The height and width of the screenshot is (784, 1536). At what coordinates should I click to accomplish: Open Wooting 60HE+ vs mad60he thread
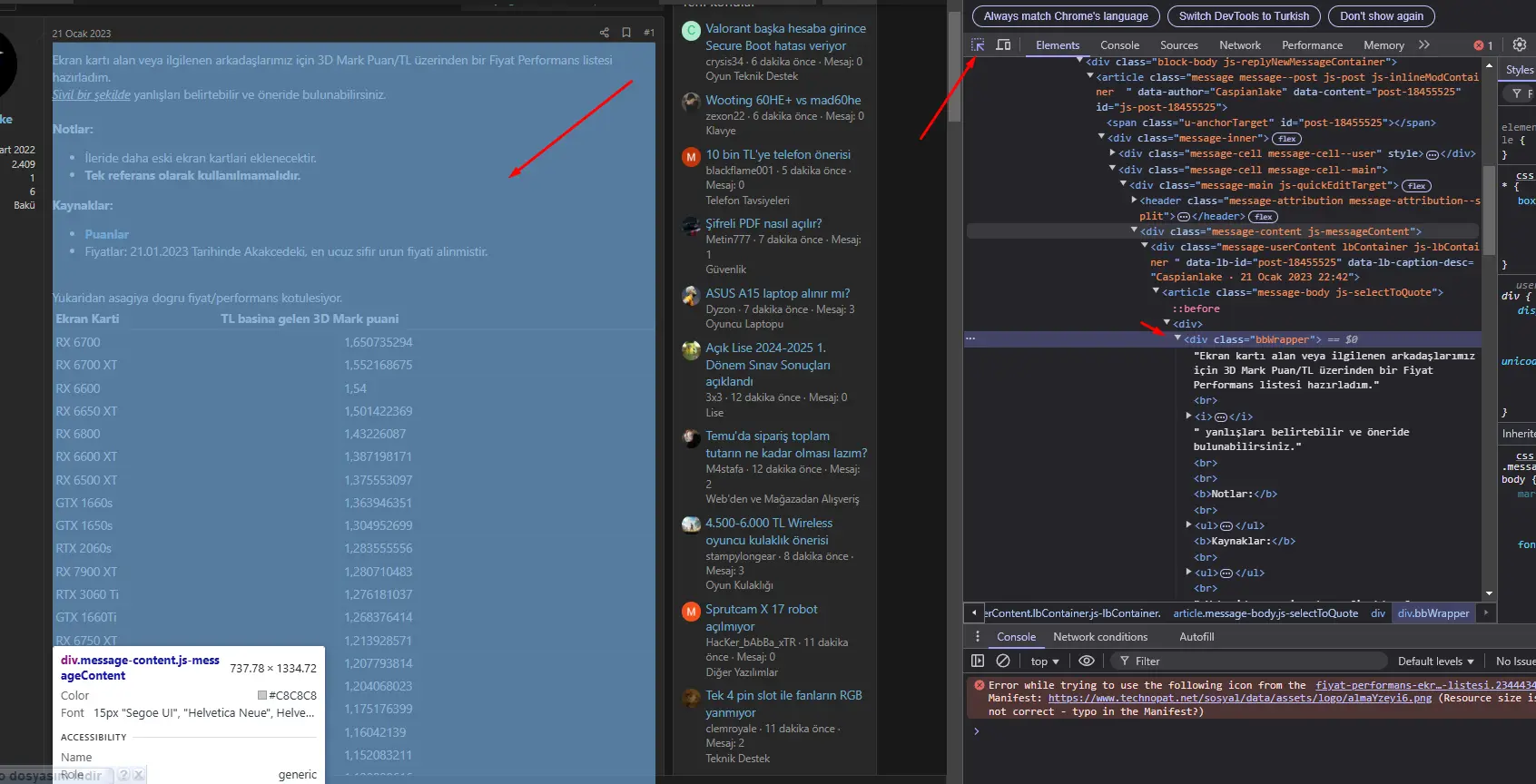(783, 100)
